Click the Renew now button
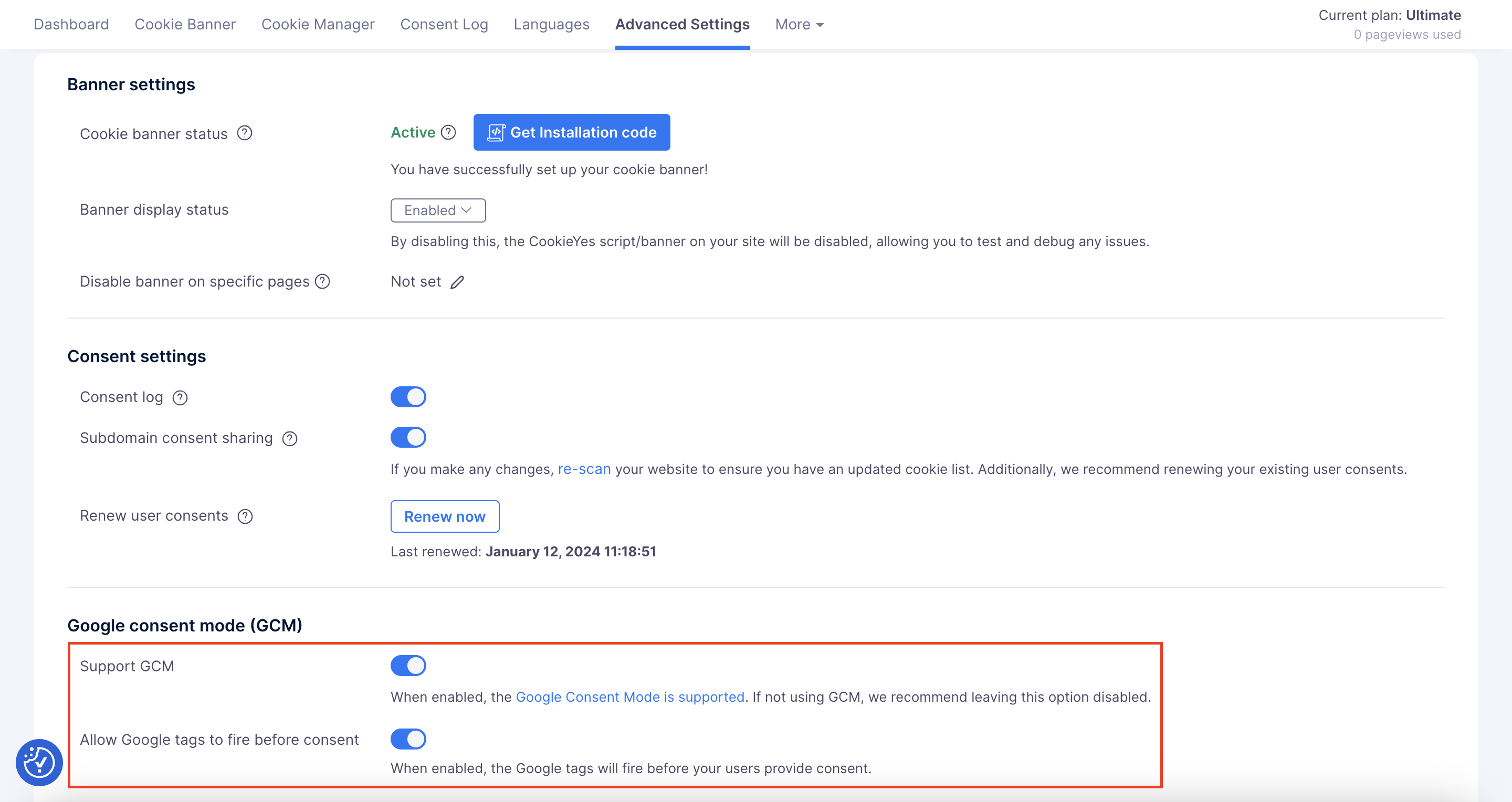The image size is (1512, 802). pyautogui.click(x=444, y=516)
